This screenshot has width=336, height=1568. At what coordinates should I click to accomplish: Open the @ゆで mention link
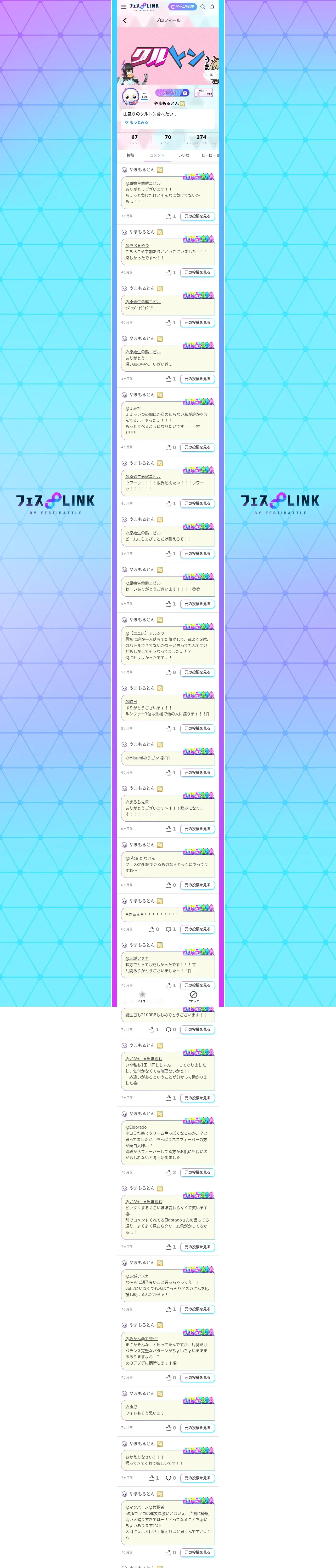131,1407
